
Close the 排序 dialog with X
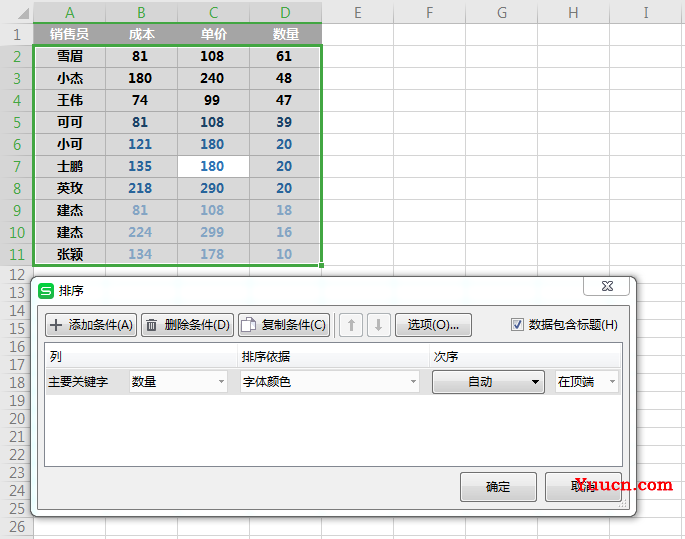tap(607, 286)
